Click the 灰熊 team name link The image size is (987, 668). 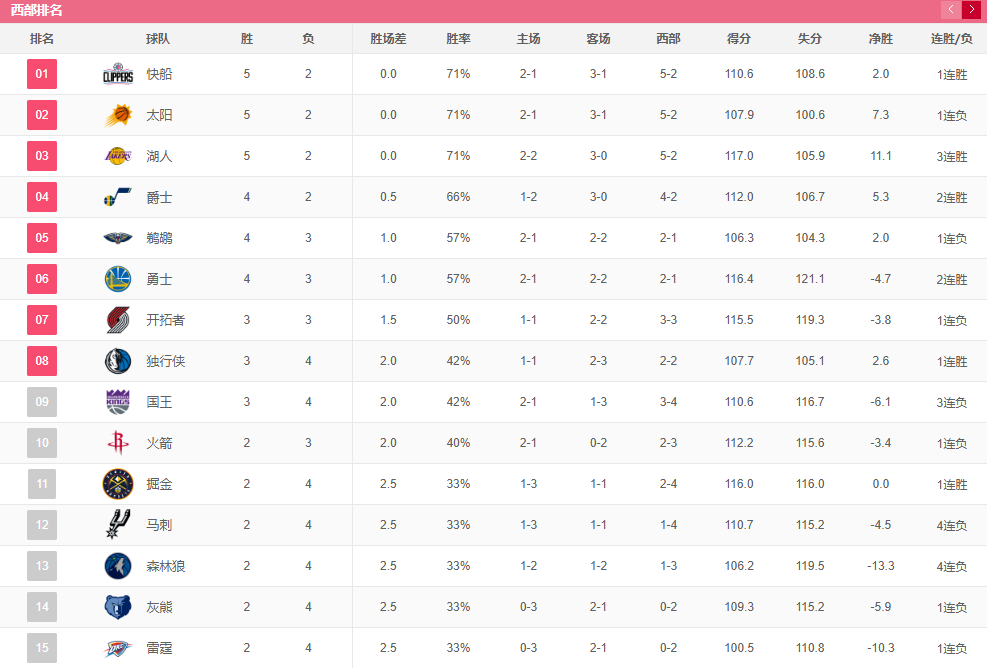point(159,607)
